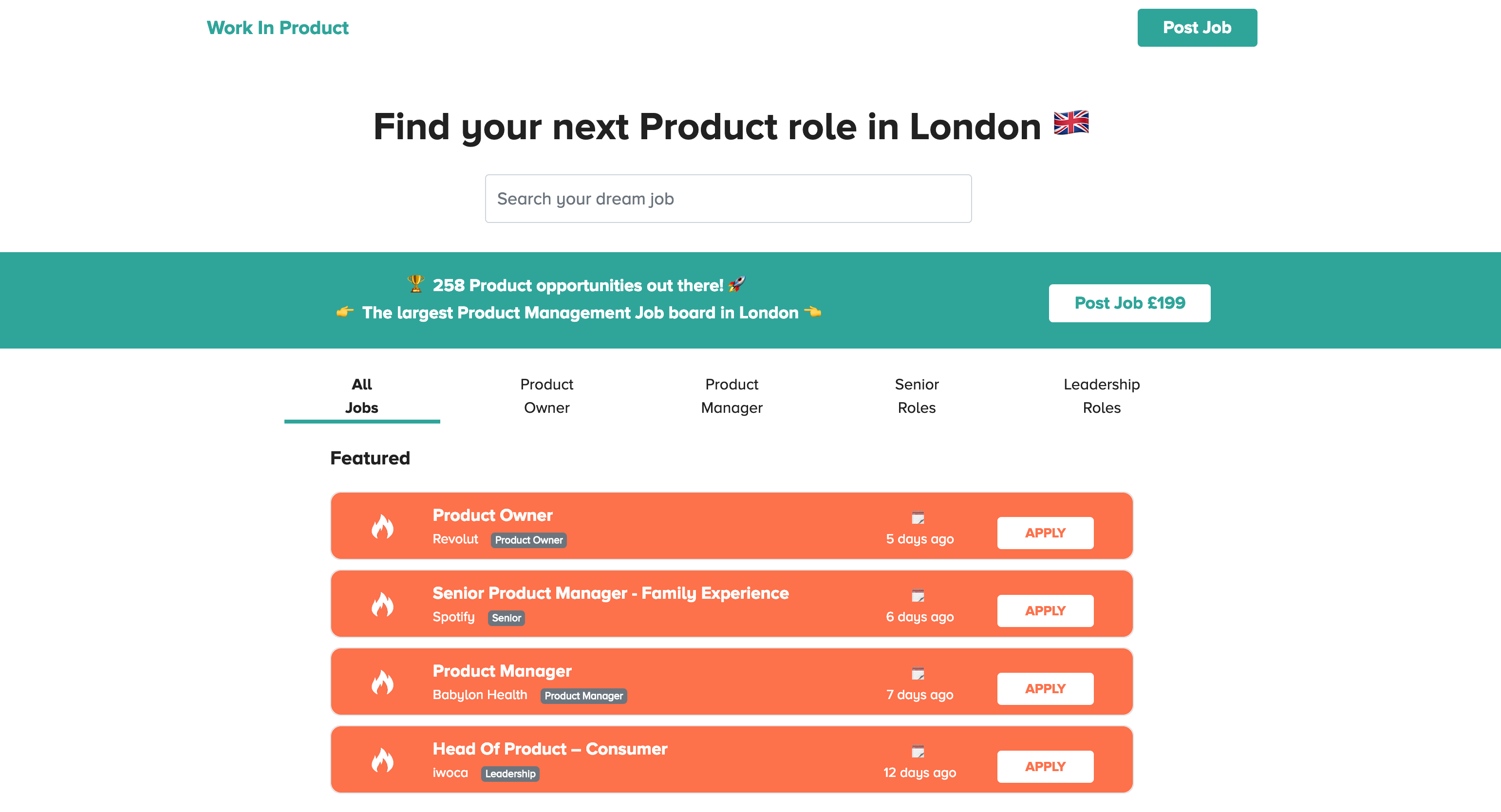Click the 'Leadership' tag on iwoca listing
Screen dimensions: 1501x812
(x=510, y=774)
